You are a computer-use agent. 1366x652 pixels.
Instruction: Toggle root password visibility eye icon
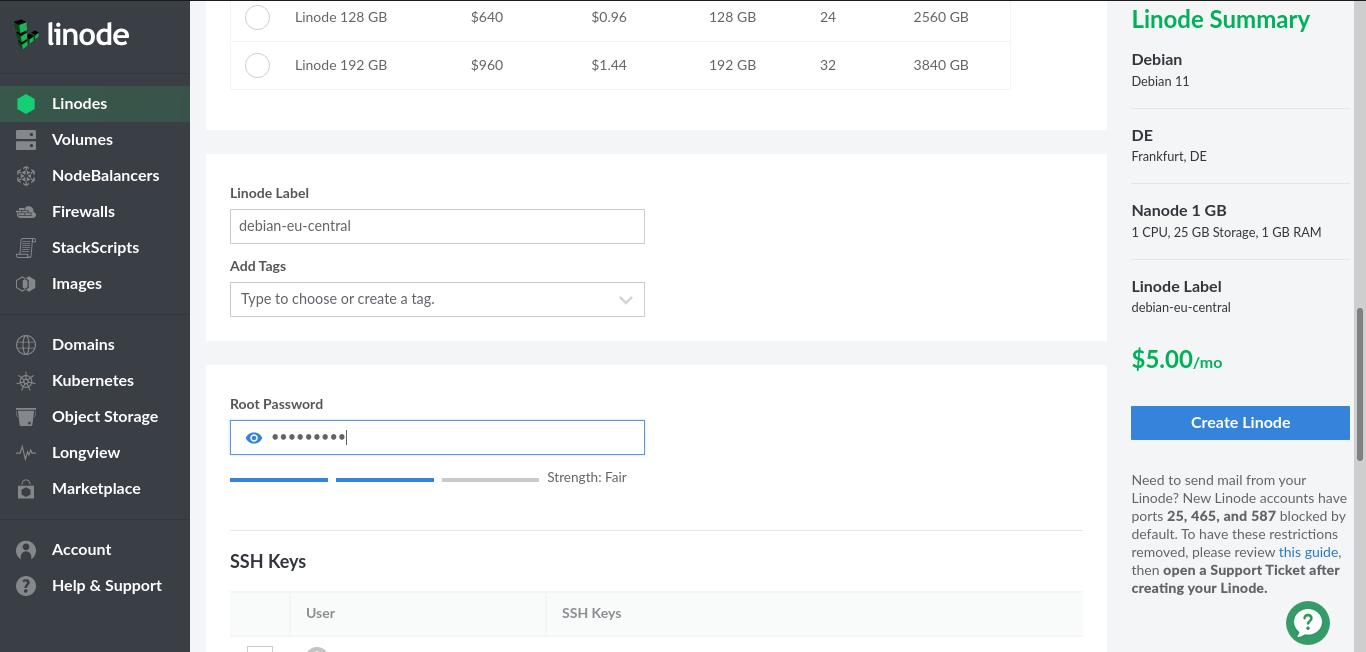click(x=254, y=438)
